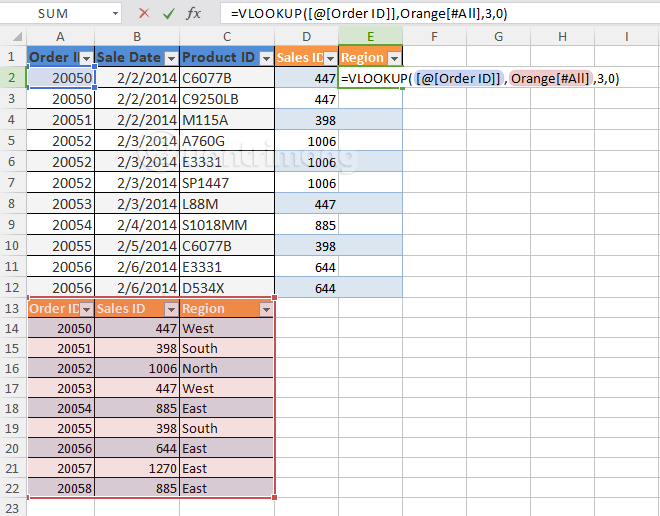Select column B header
The image size is (660, 516).
pyautogui.click(x=137, y=37)
